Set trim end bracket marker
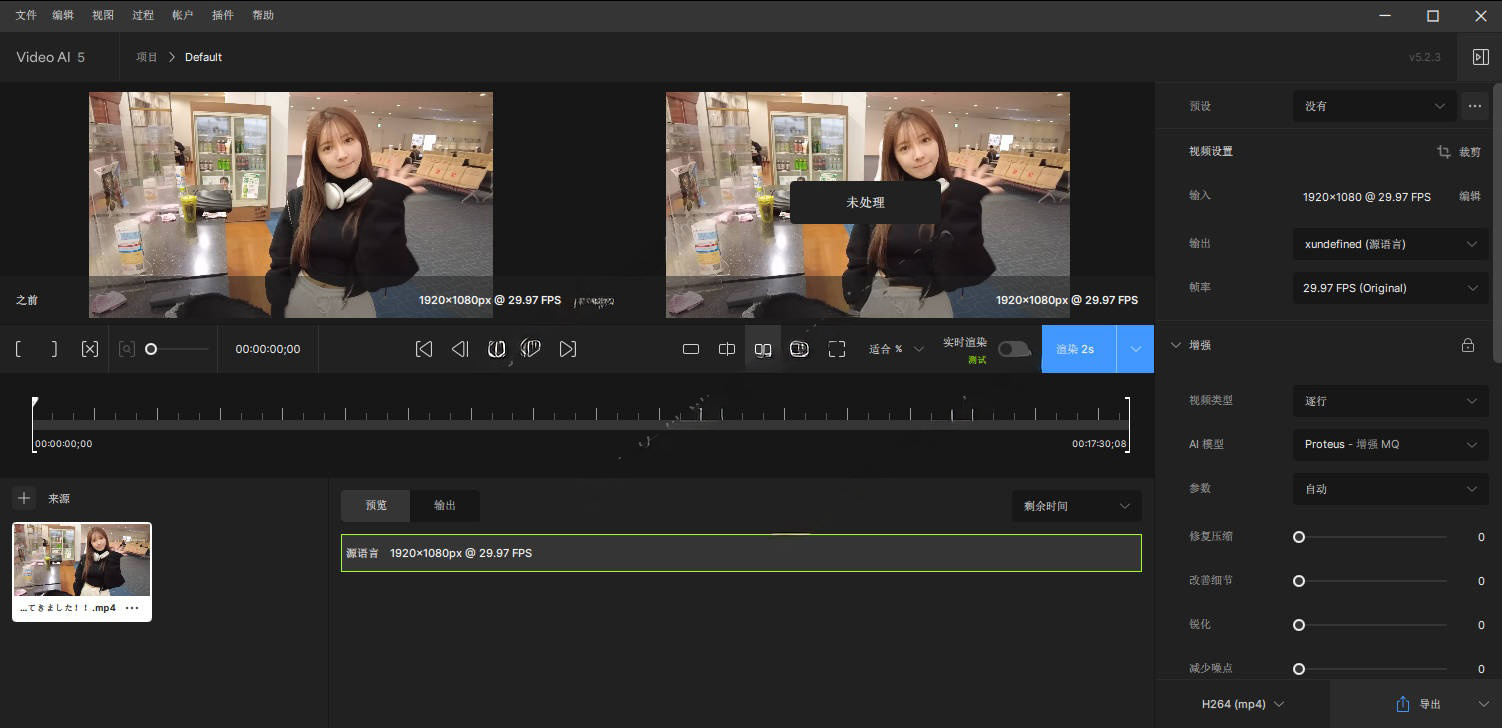Screen dimensions: 1502x728 click(54, 349)
